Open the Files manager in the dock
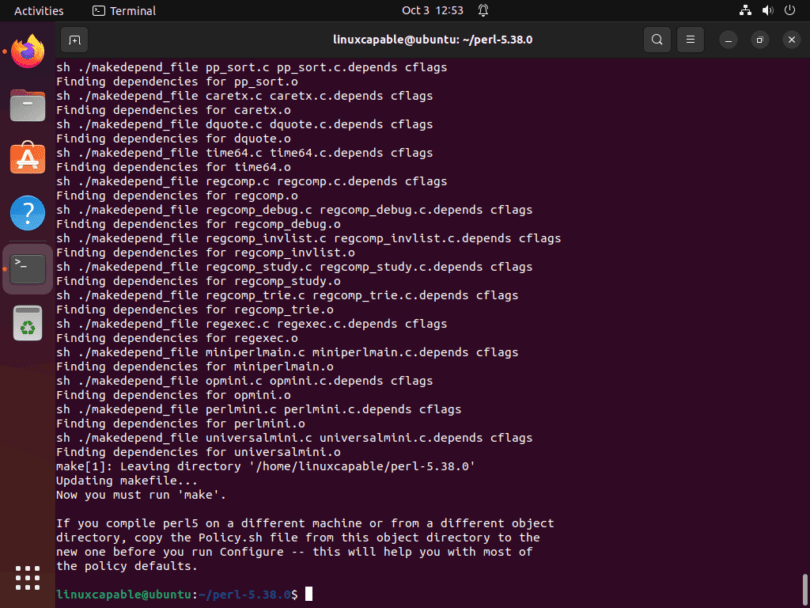The width and height of the screenshot is (810, 608). (x=28, y=105)
